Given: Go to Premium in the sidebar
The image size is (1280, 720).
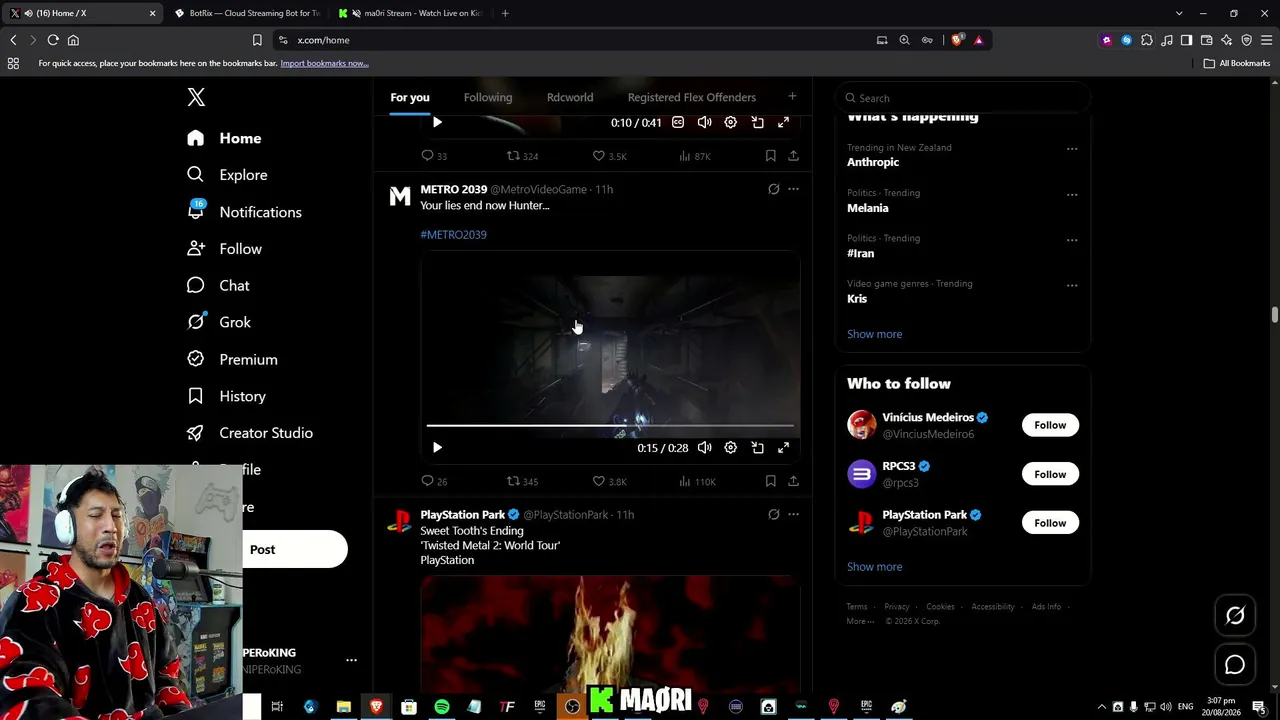Looking at the screenshot, I should [232, 359].
